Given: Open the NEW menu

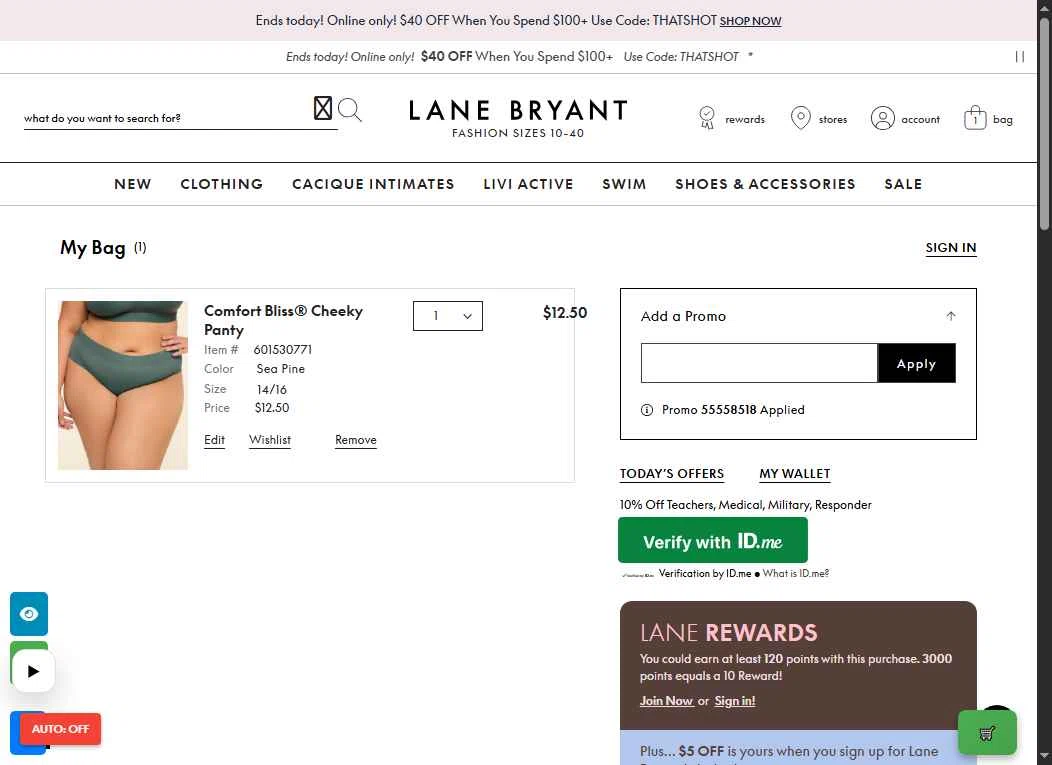Looking at the screenshot, I should [x=133, y=184].
